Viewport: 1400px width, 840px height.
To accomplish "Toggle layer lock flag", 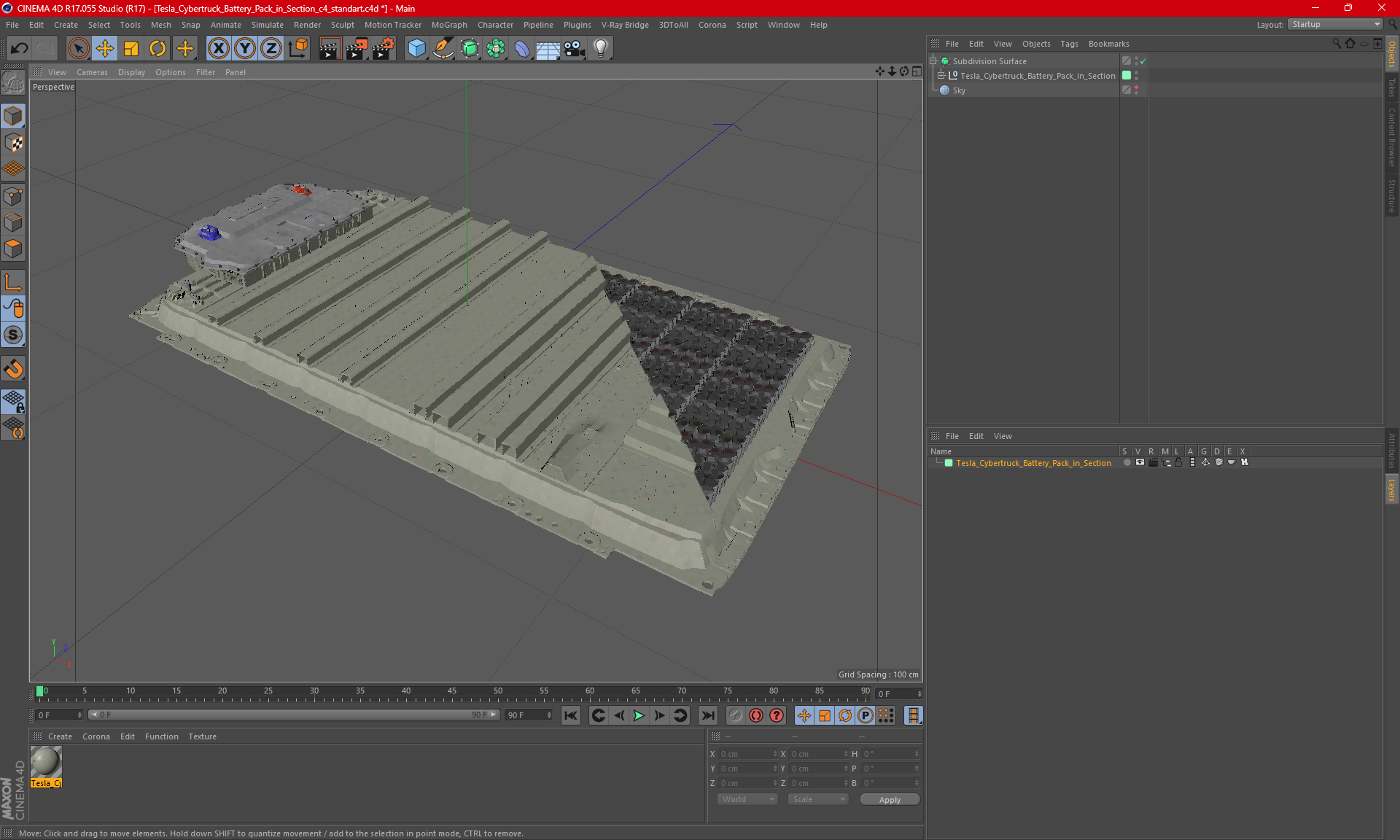I will click(1178, 462).
